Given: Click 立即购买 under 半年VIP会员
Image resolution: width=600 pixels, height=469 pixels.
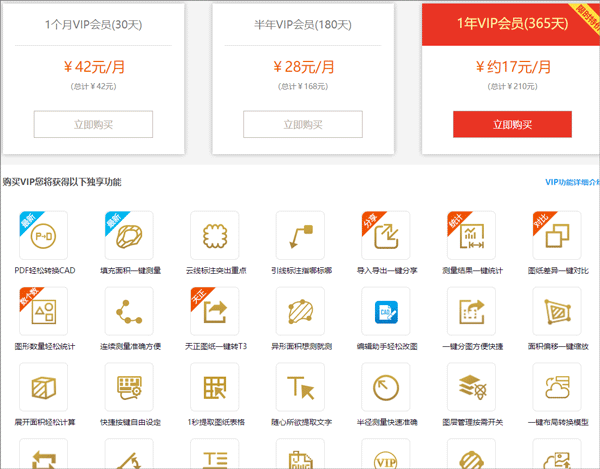Looking at the screenshot, I should point(303,124).
